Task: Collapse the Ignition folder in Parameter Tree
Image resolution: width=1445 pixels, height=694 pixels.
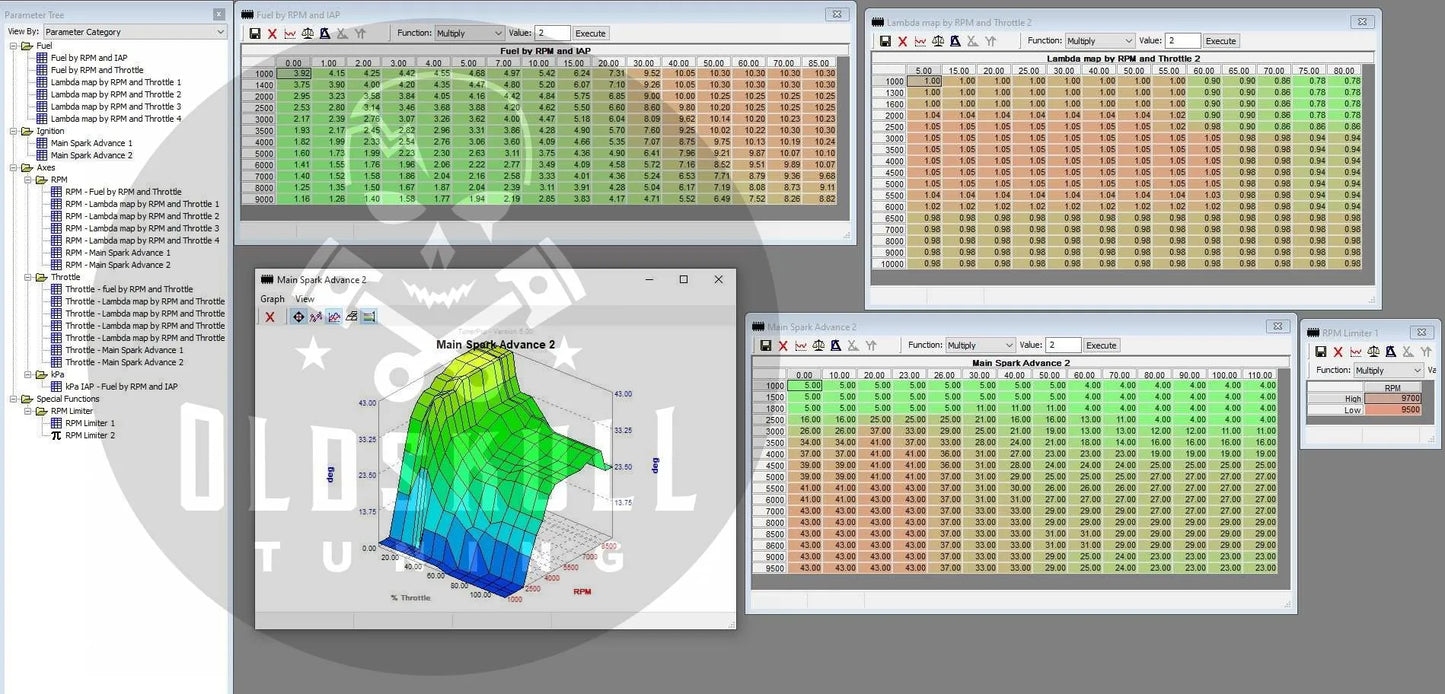Action: 13,131
